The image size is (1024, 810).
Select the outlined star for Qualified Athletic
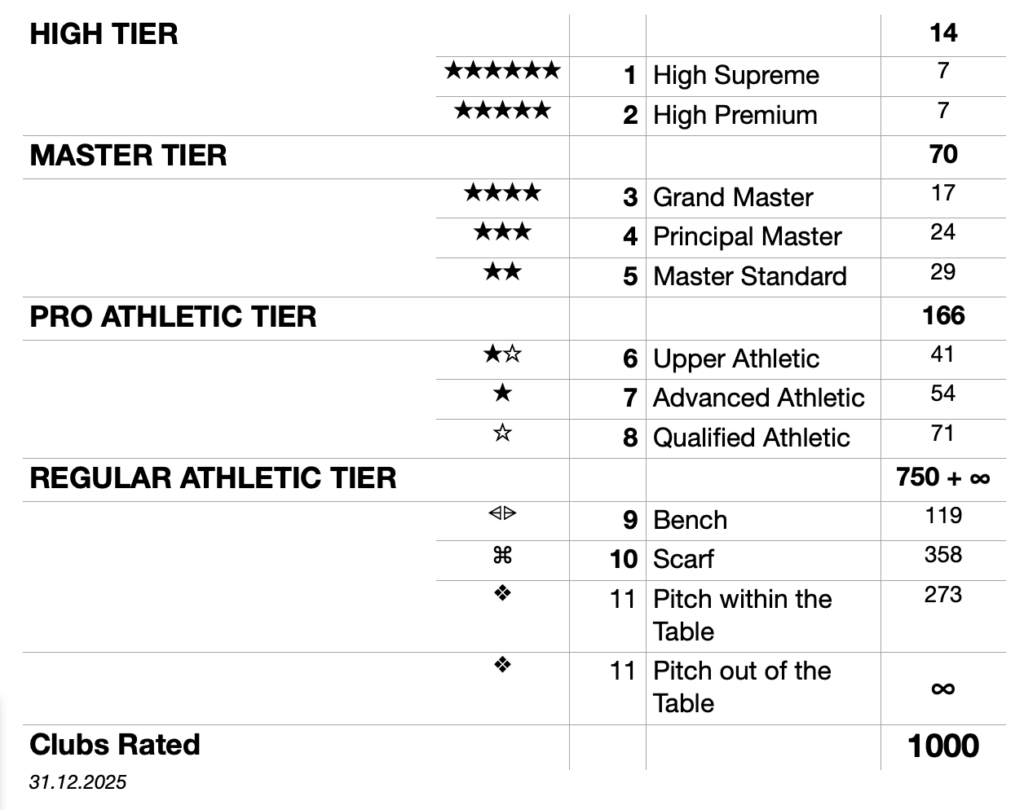click(502, 434)
